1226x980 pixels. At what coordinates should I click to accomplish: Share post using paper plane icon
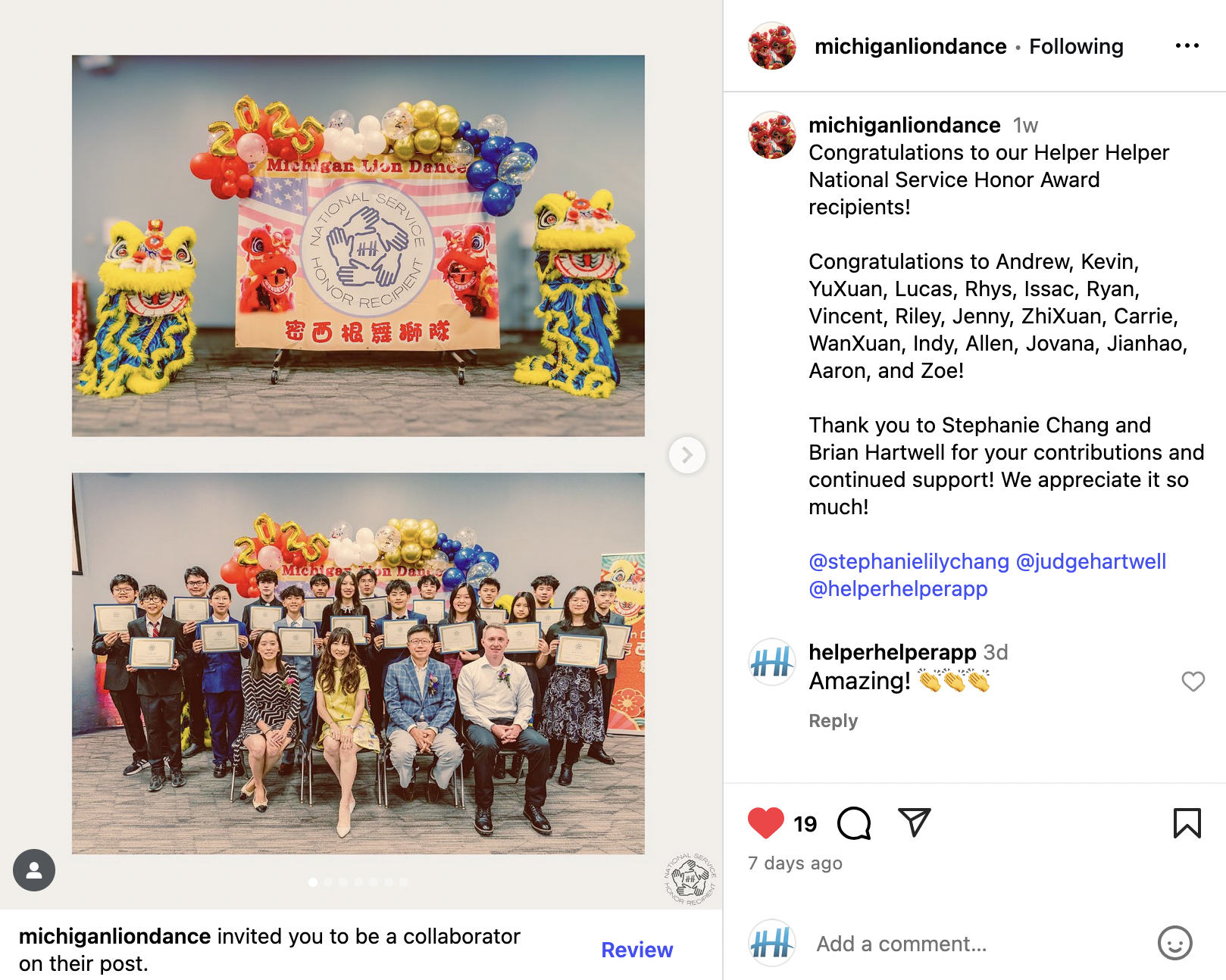914,822
